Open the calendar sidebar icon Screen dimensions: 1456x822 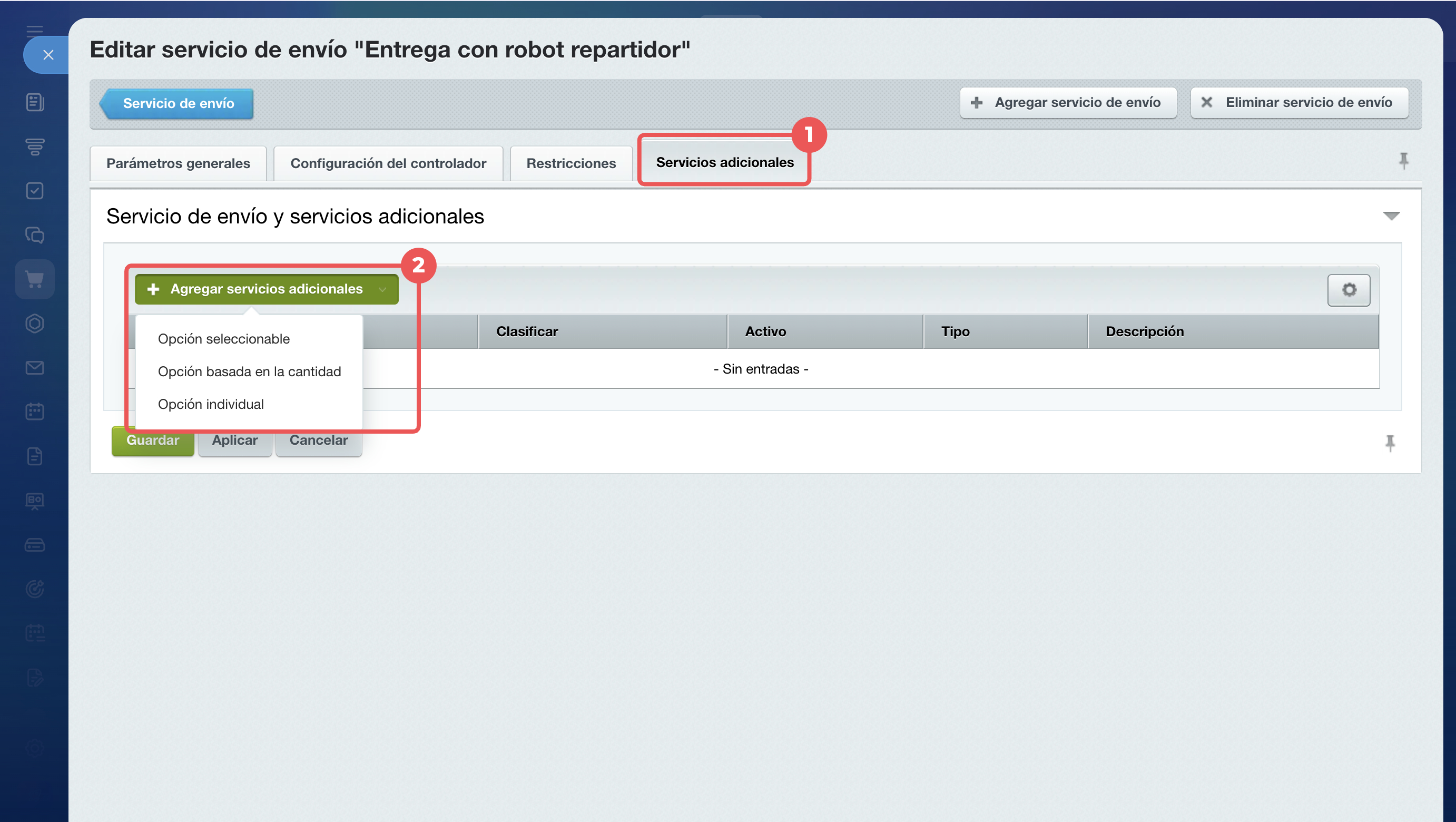(x=35, y=412)
